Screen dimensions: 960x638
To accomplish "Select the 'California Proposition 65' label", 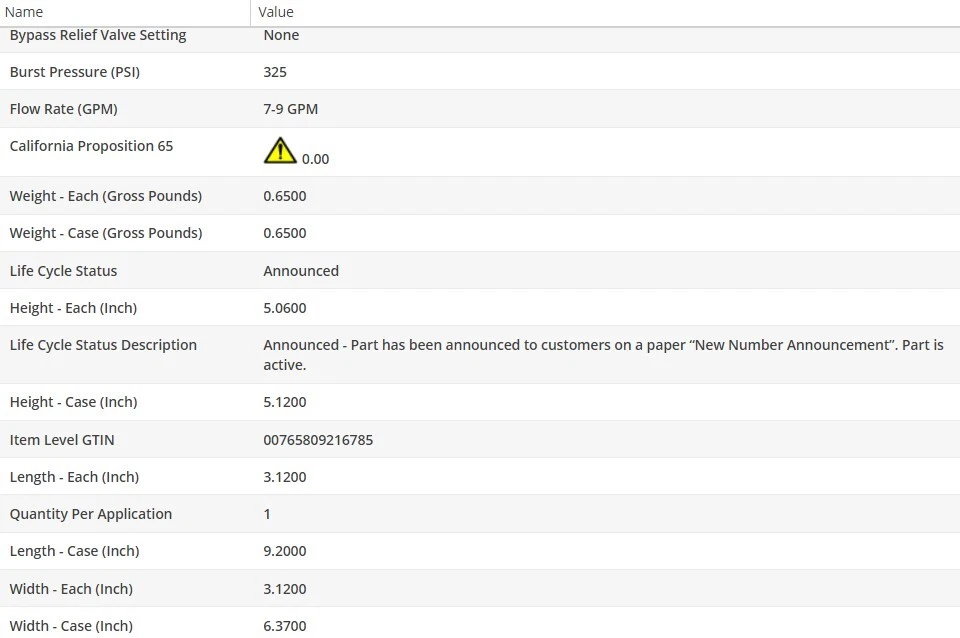I will (91, 146).
